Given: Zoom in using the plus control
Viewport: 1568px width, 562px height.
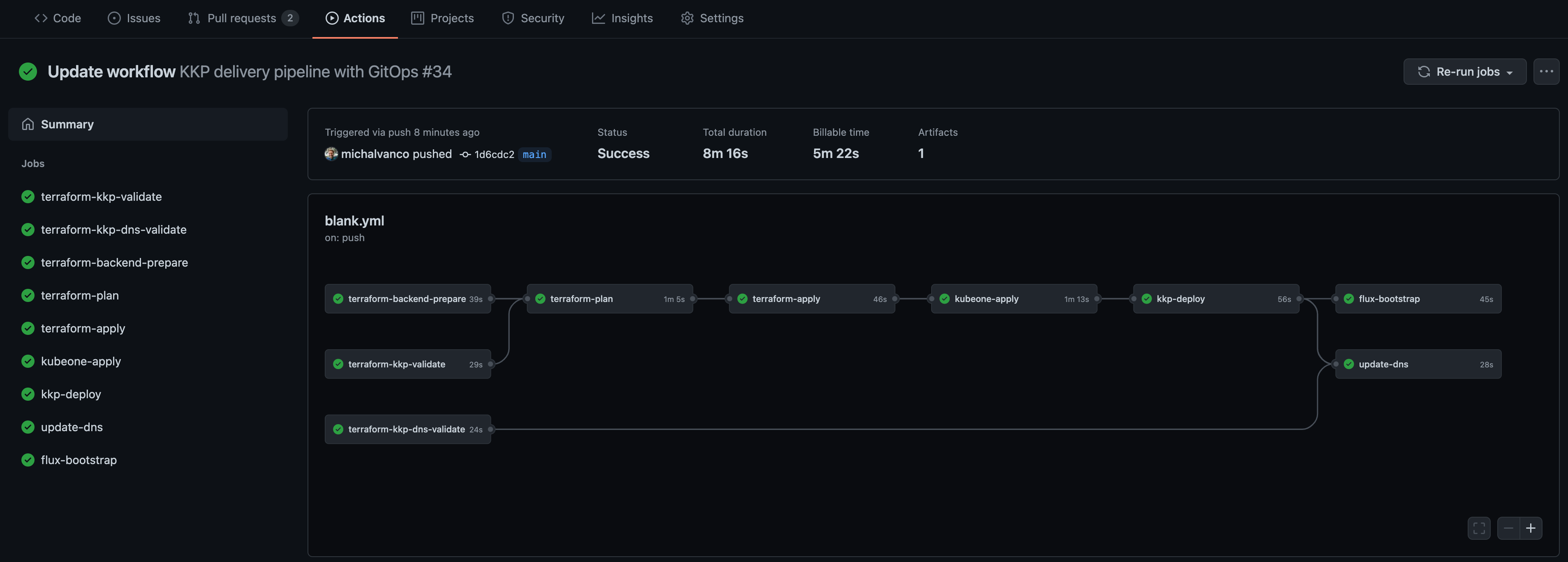Looking at the screenshot, I should 1530,528.
